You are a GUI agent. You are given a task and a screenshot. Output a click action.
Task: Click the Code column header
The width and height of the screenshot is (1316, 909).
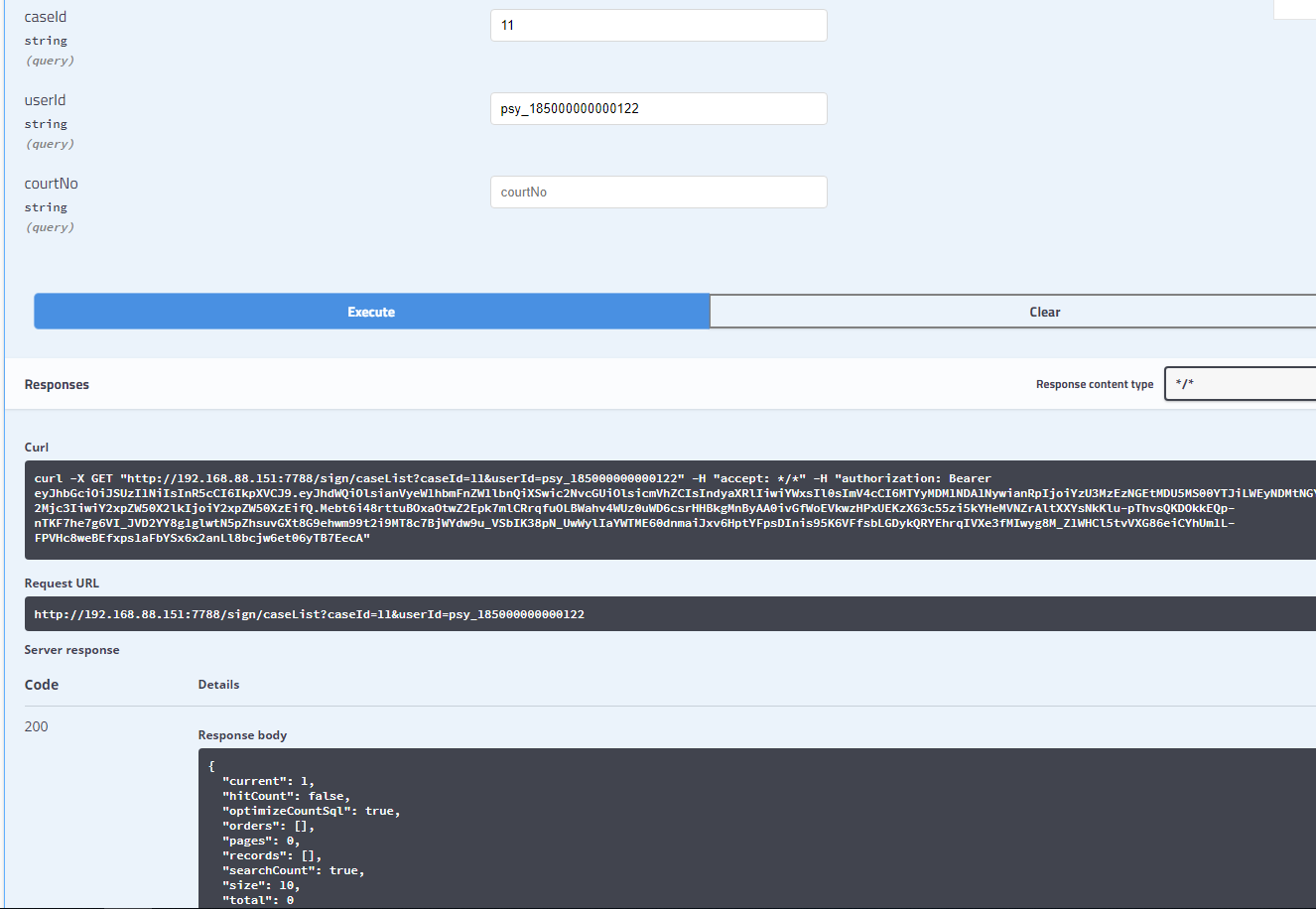pyautogui.click(x=42, y=685)
